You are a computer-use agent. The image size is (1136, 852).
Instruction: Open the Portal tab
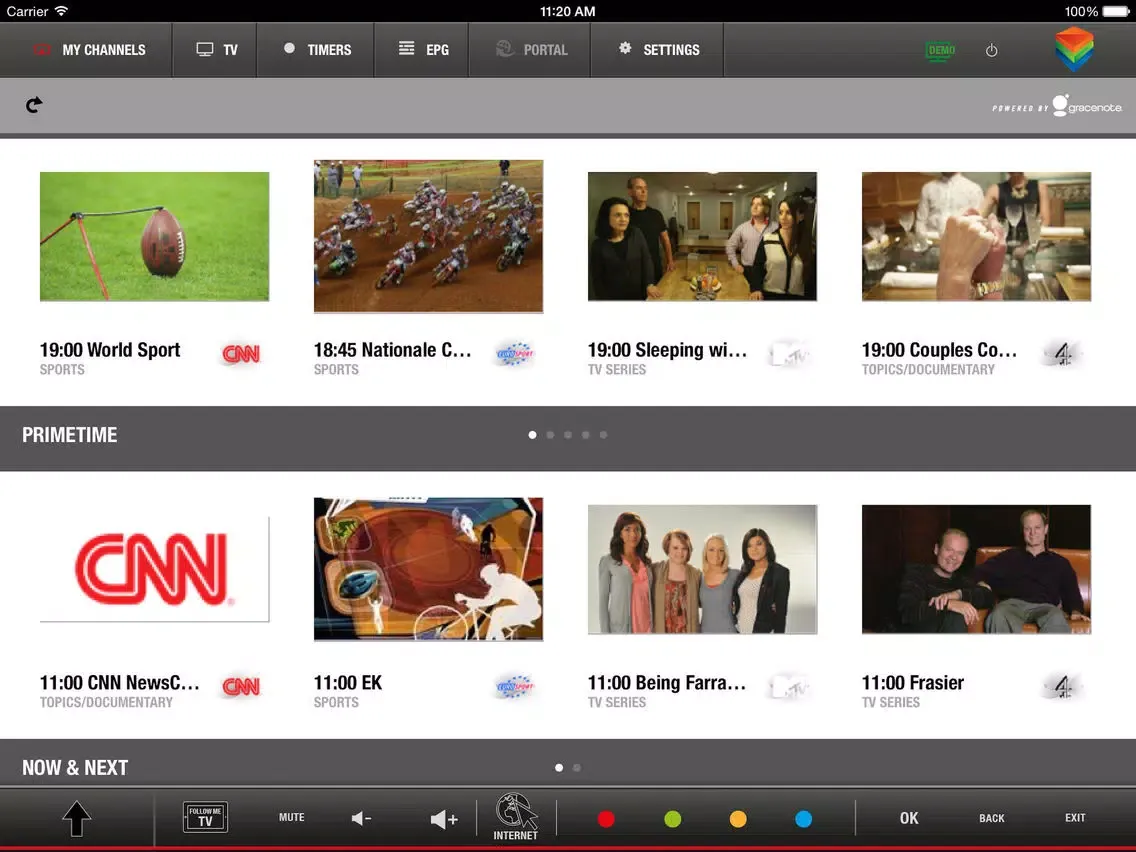[530, 50]
